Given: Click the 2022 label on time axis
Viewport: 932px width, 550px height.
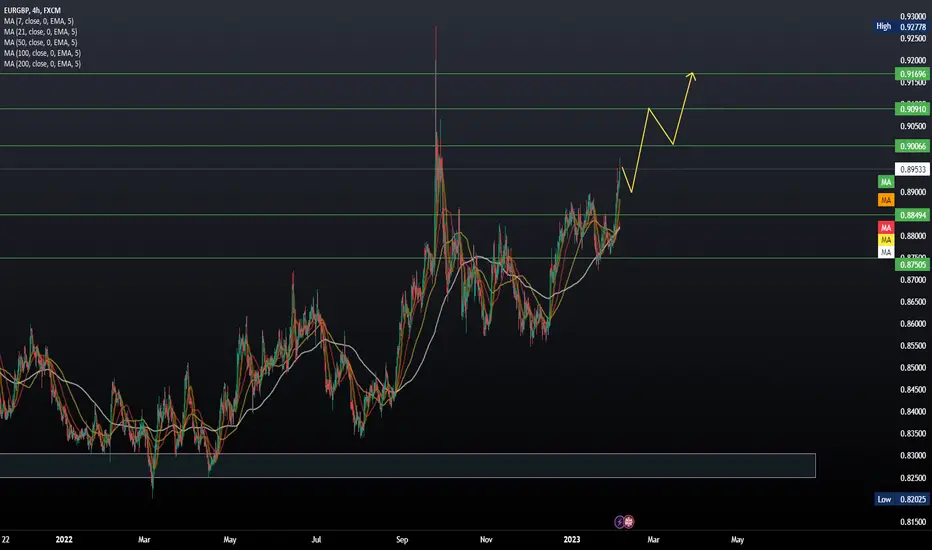Looking at the screenshot, I should pos(64,540).
